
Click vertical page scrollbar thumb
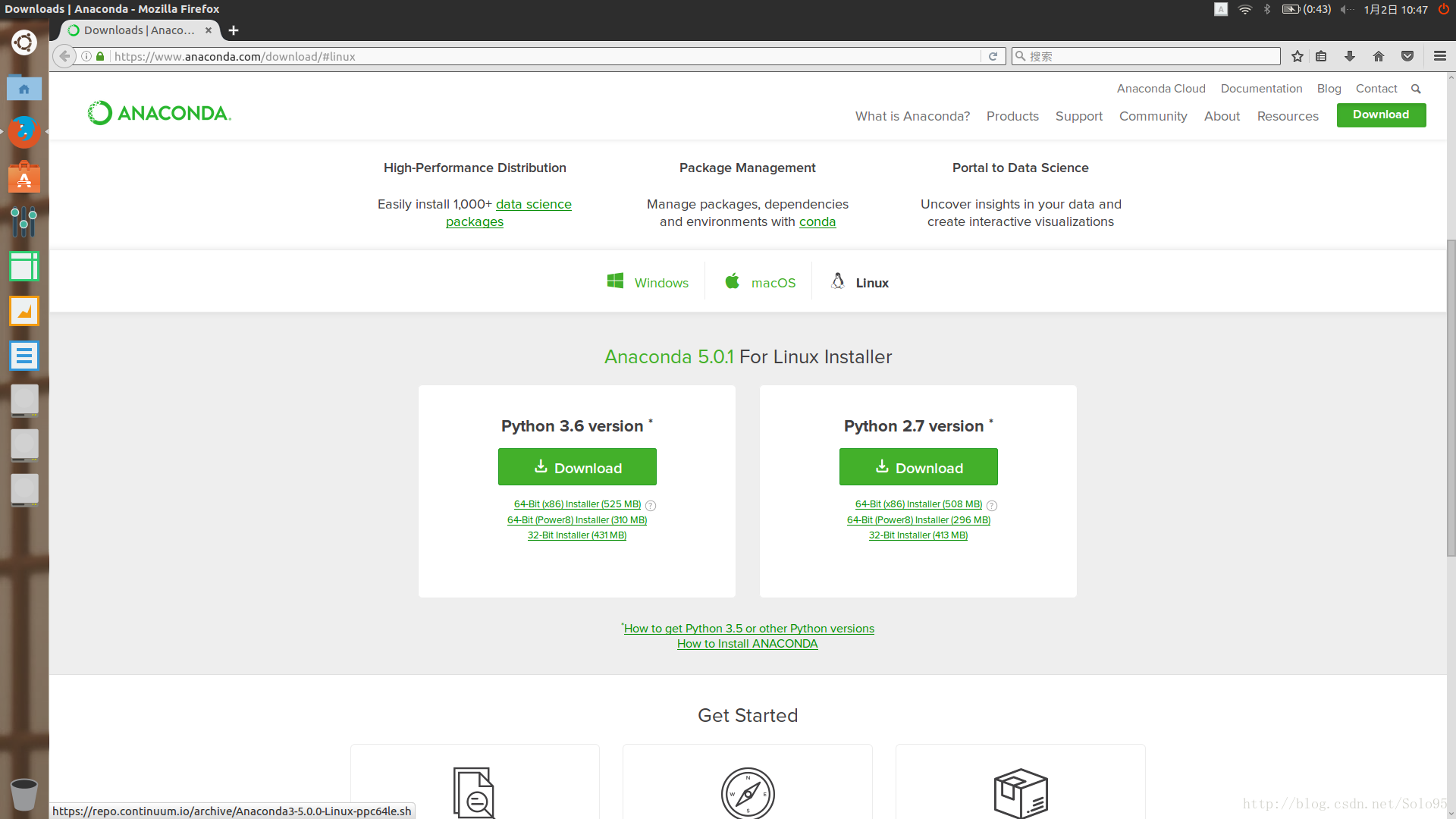pyautogui.click(x=1451, y=398)
